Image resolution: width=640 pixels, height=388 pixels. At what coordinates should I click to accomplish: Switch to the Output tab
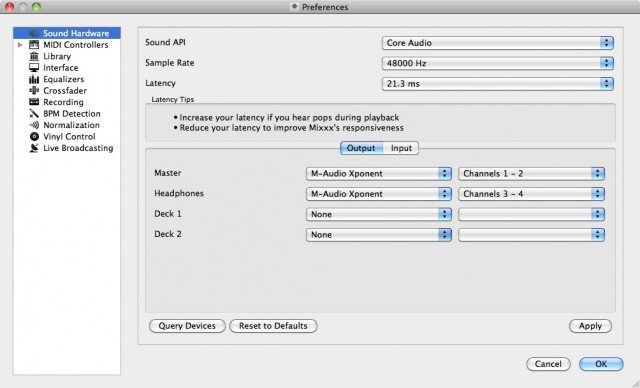pyautogui.click(x=361, y=148)
